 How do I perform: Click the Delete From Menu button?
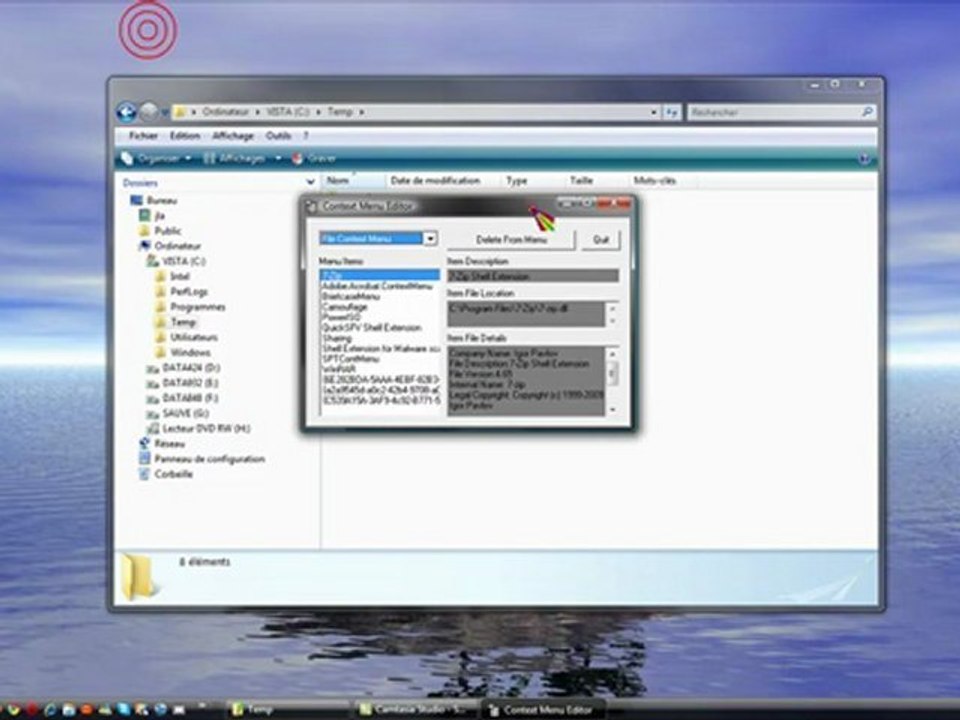[511, 239]
